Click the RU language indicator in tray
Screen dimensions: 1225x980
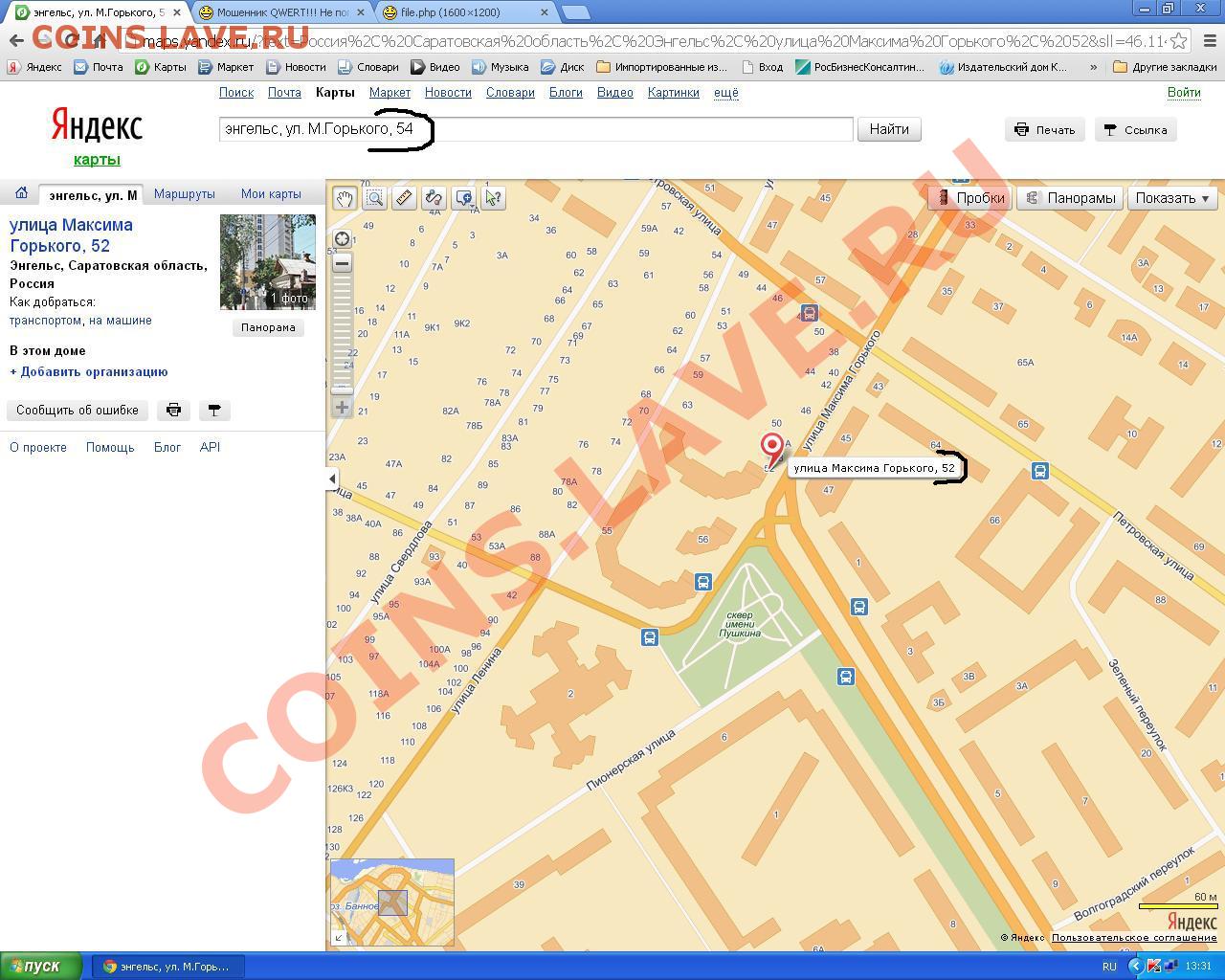tap(1109, 967)
